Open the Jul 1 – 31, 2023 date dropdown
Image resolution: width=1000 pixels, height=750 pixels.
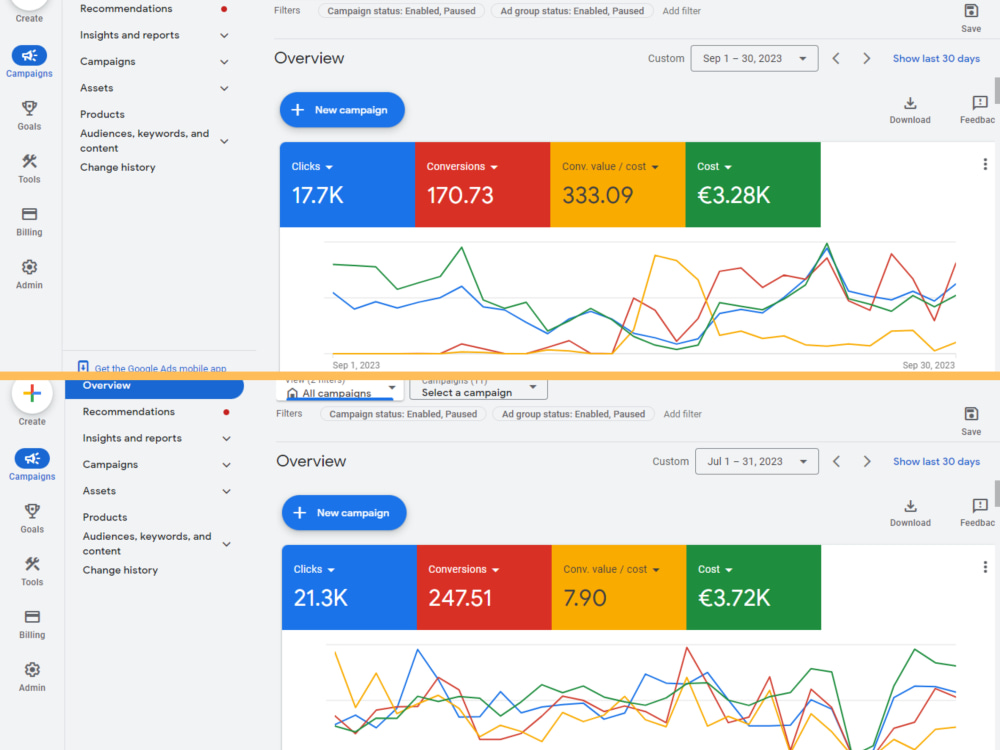pos(756,462)
